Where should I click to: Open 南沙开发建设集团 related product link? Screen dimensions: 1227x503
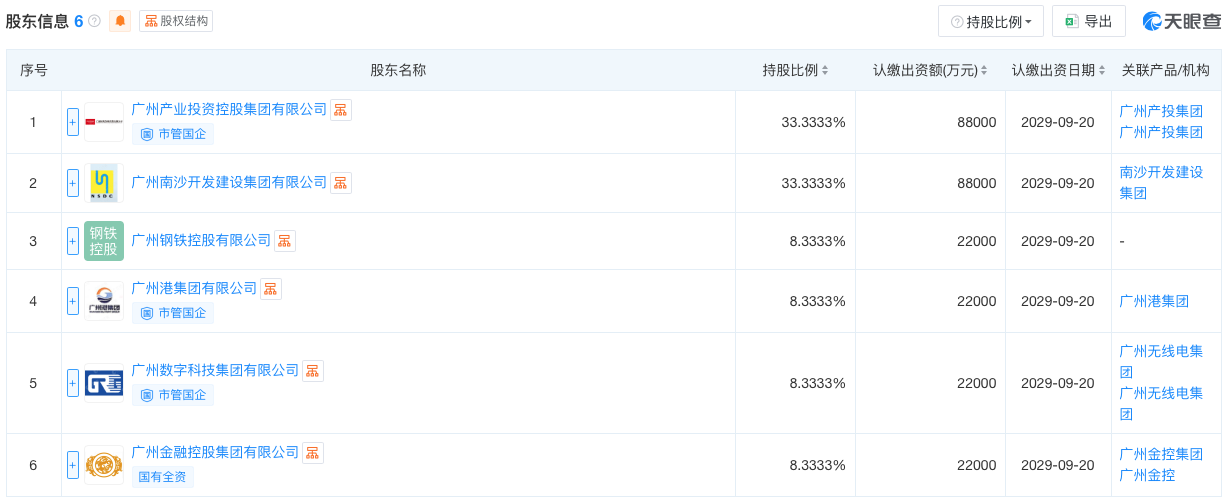click(1161, 182)
